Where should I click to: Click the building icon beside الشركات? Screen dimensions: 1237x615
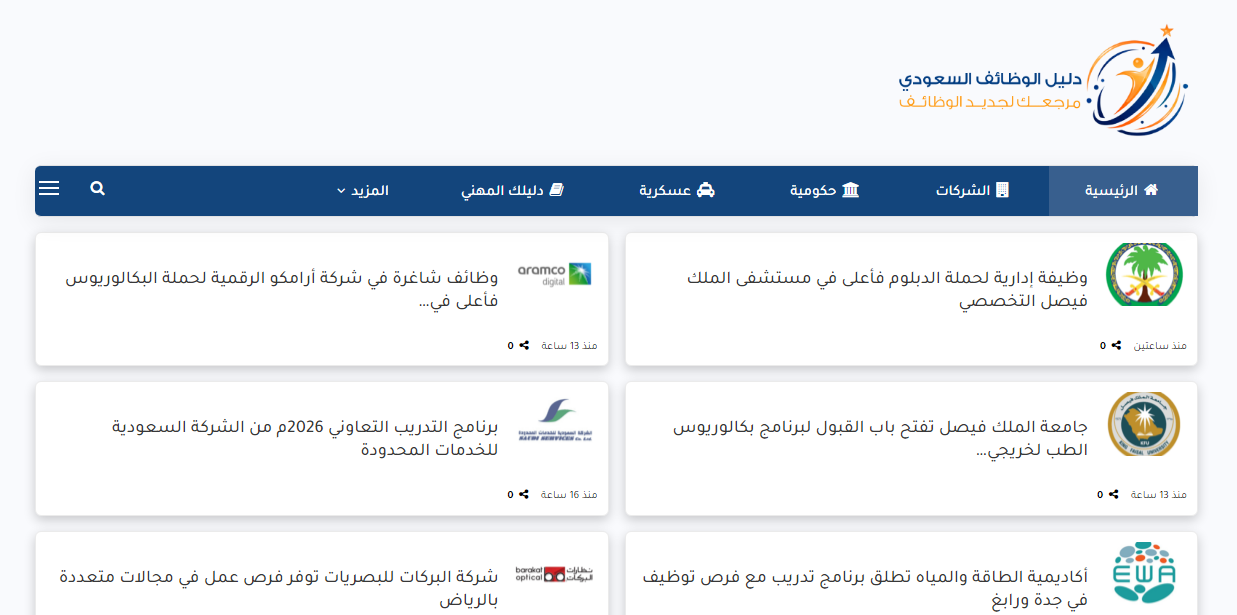[1002, 190]
